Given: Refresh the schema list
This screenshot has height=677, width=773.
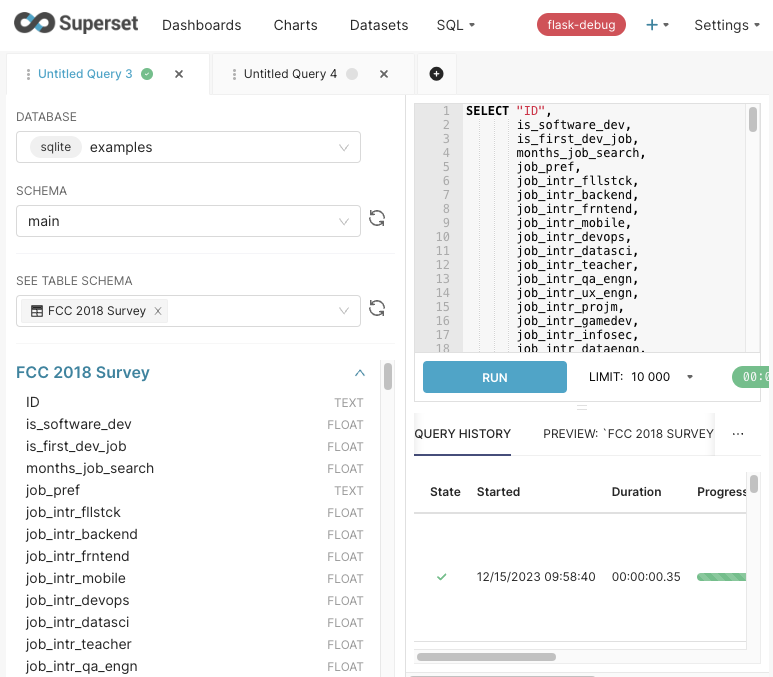Looking at the screenshot, I should click(x=377, y=219).
